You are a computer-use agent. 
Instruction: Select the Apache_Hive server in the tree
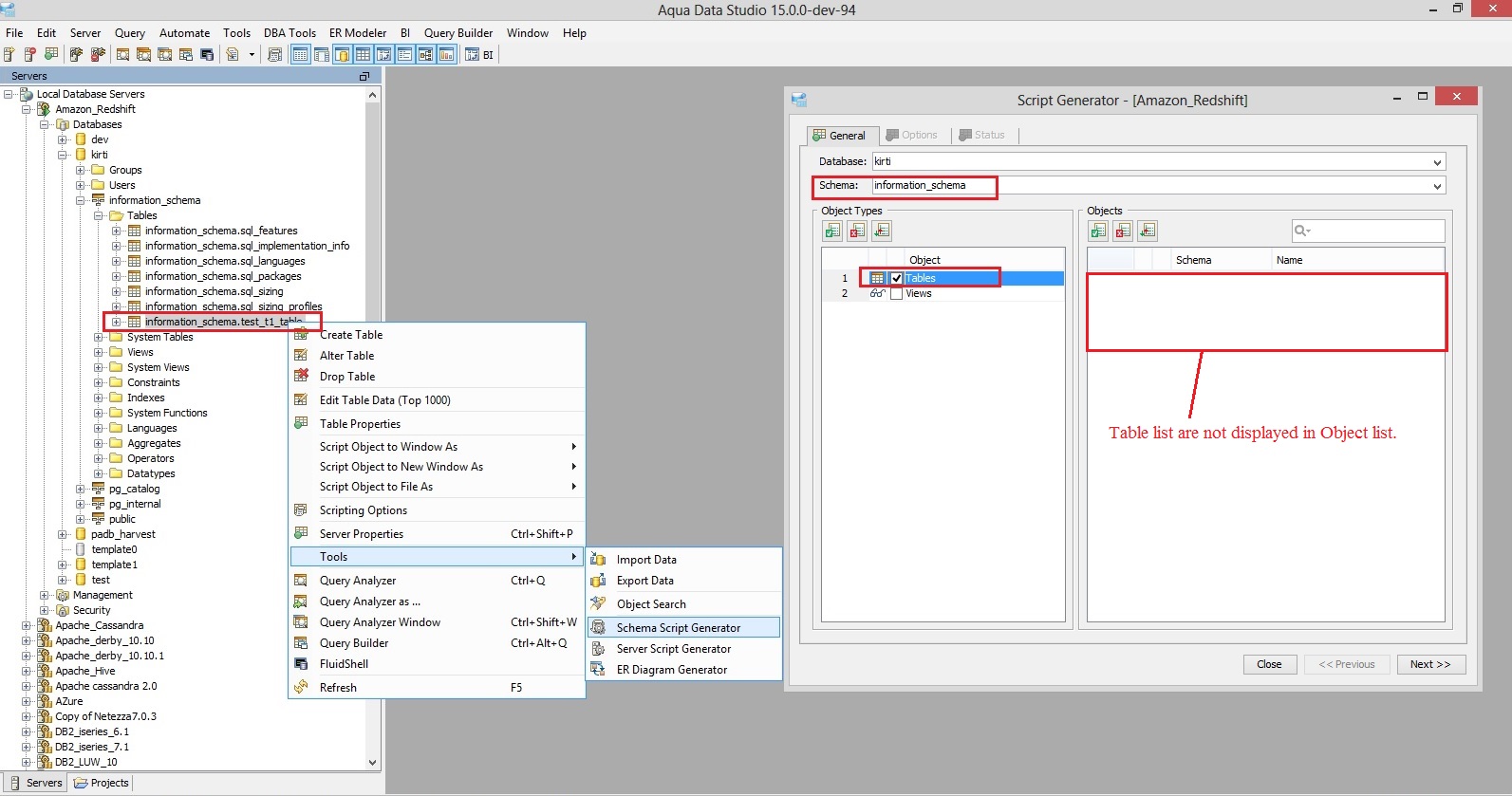pos(84,671)
